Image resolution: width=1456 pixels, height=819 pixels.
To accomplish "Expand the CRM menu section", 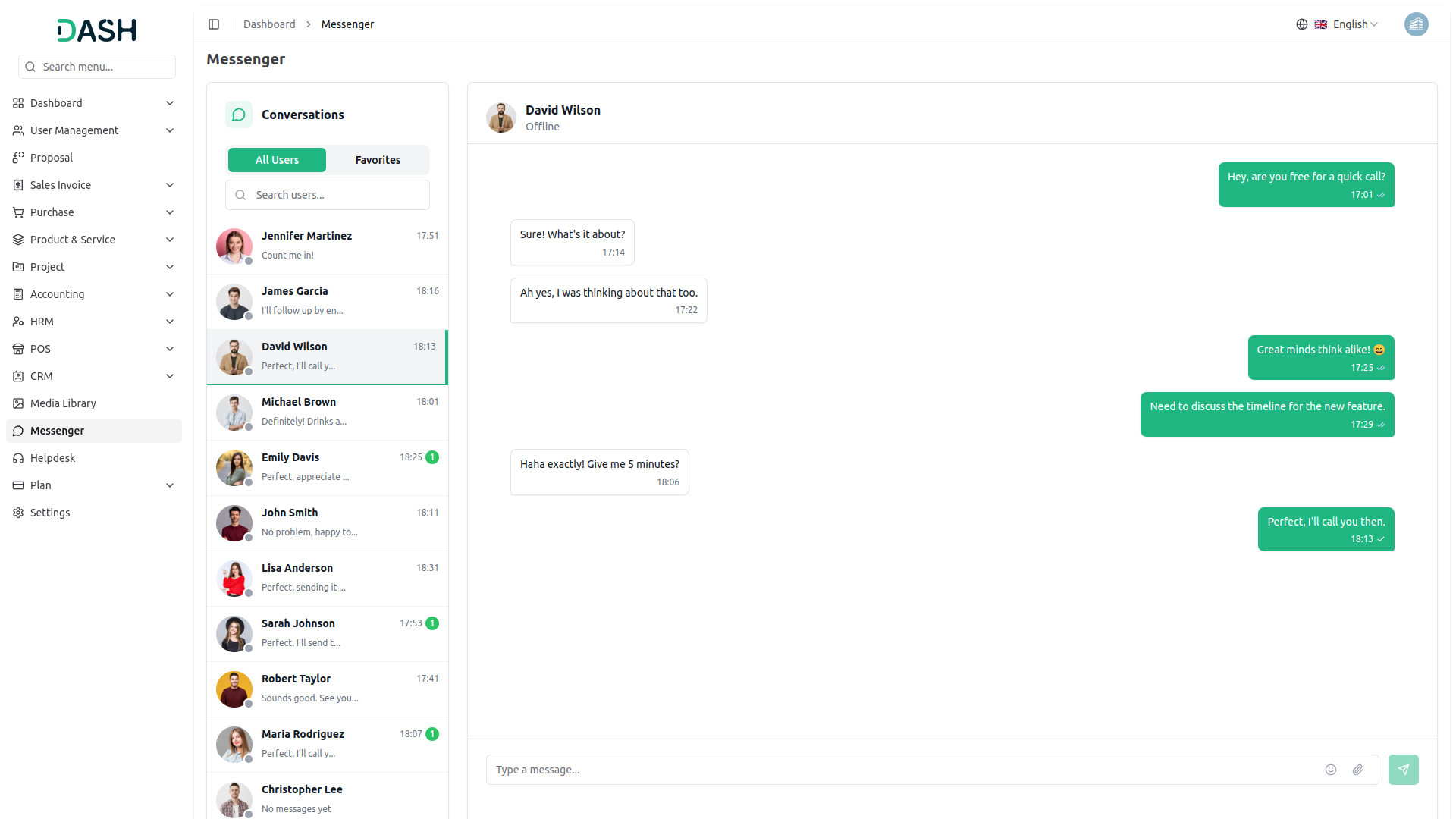I will pos(42,376).
